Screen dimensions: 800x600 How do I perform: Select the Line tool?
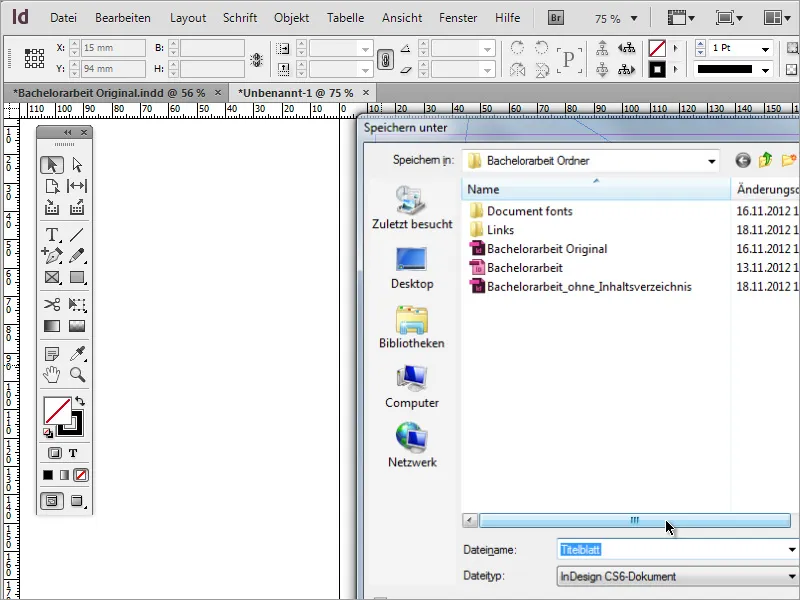point(77,235)
